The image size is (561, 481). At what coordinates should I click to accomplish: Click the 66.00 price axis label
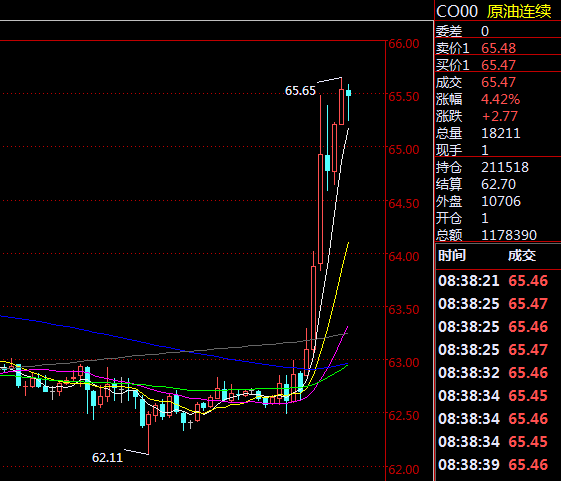[404, 44]
